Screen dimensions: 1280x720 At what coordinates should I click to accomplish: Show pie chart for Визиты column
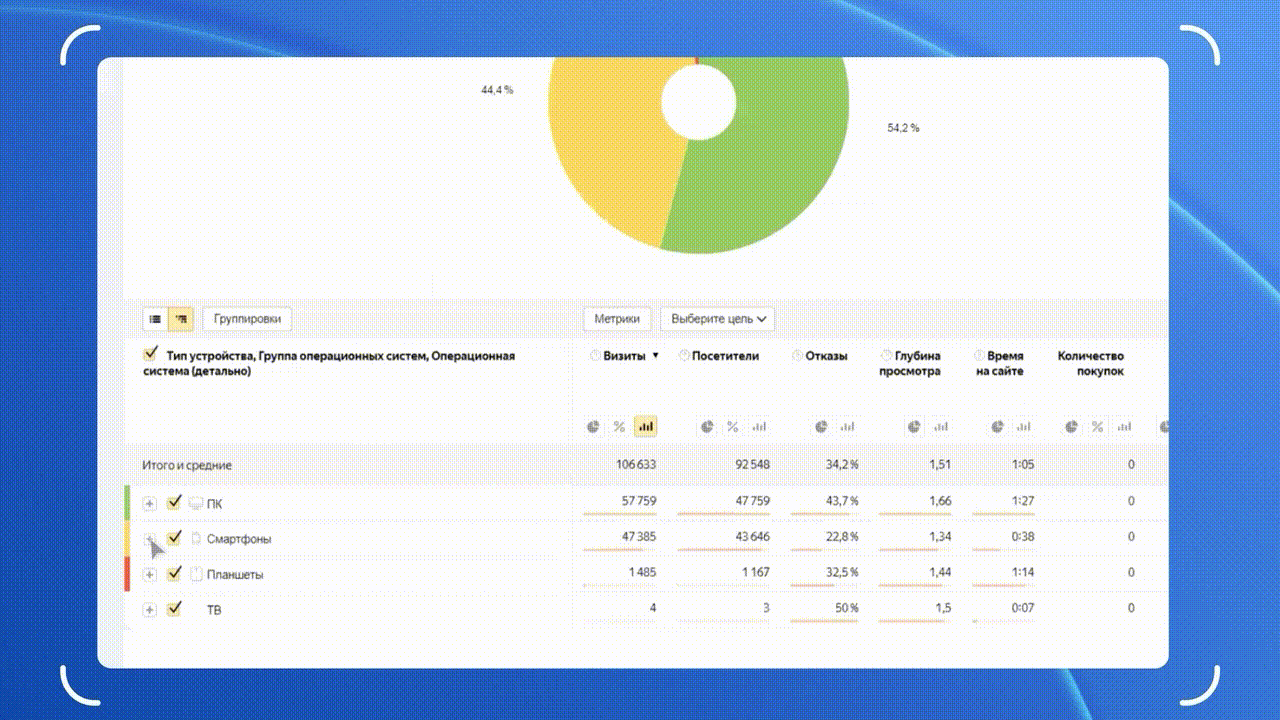tap(593, 427)
